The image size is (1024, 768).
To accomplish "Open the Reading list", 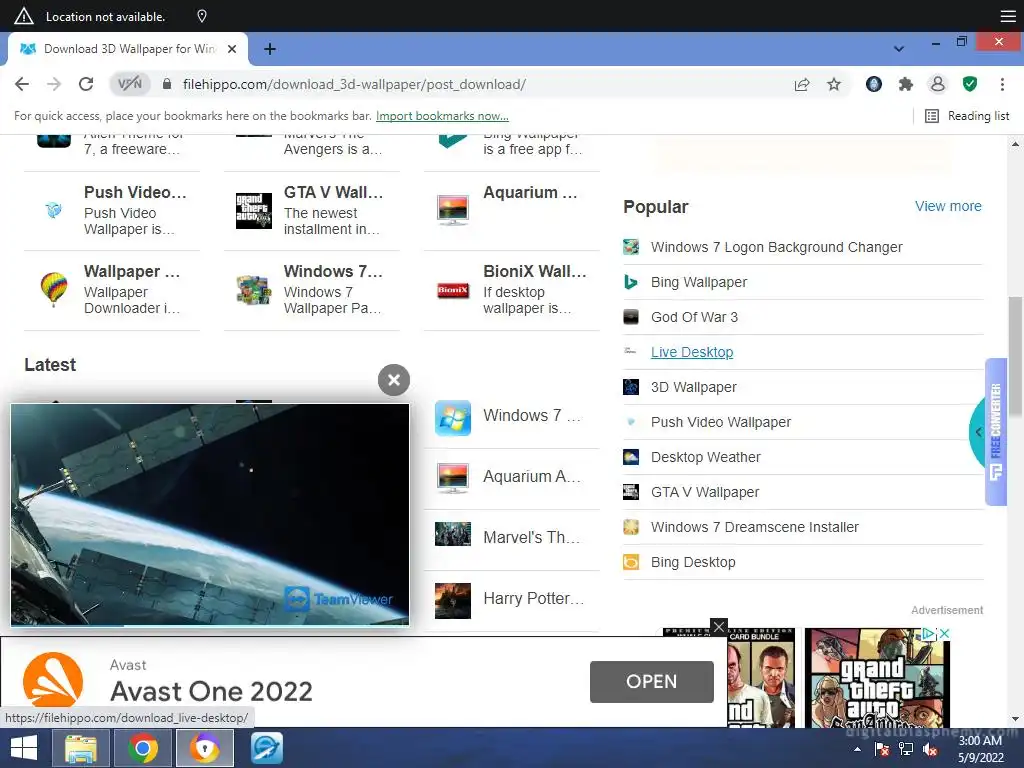I will click(x=967, y=116).
